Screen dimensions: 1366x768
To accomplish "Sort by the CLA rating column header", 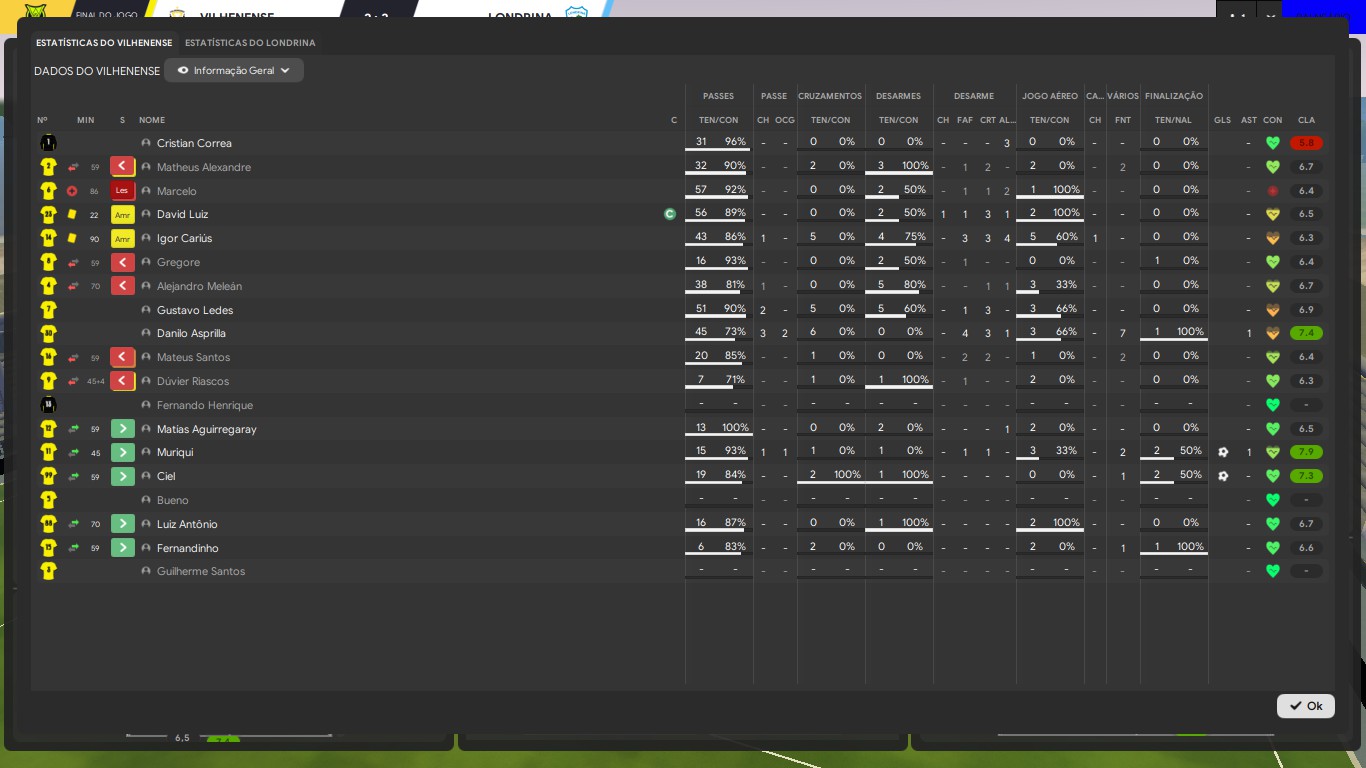I will 1306,120.
